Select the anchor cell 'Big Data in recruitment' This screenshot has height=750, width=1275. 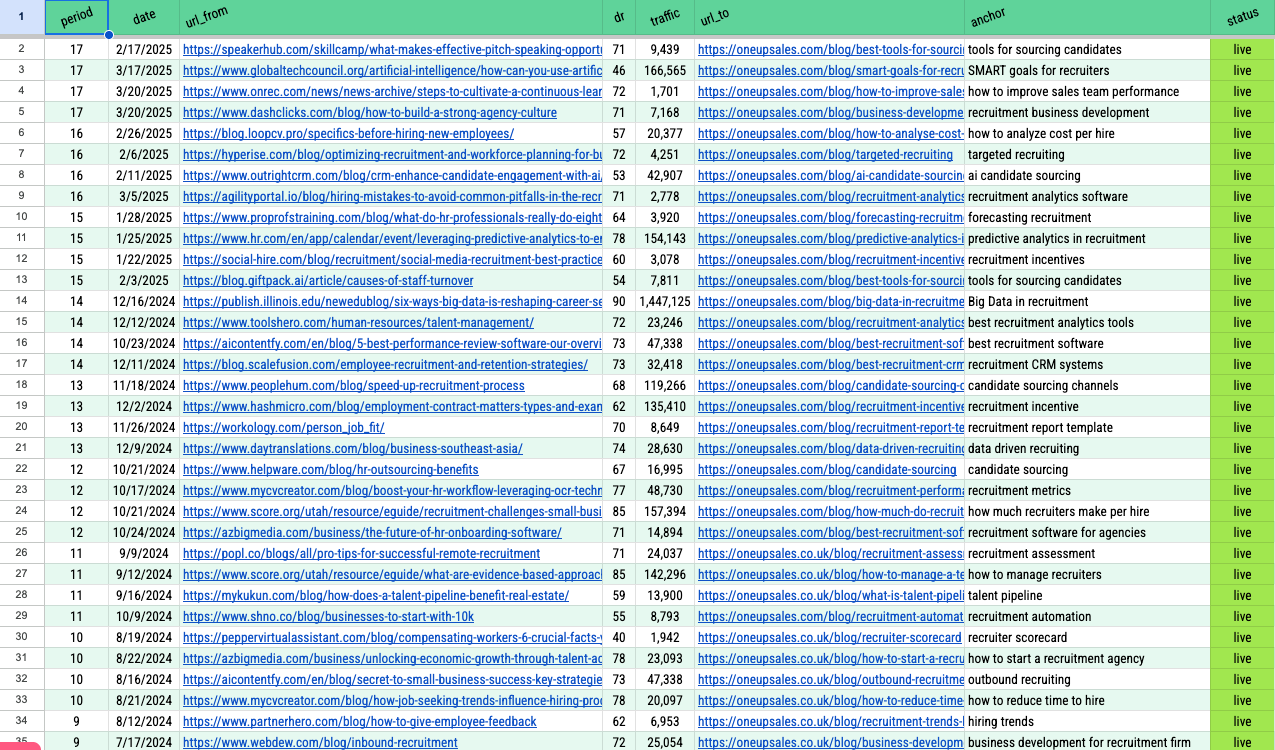1087,301
